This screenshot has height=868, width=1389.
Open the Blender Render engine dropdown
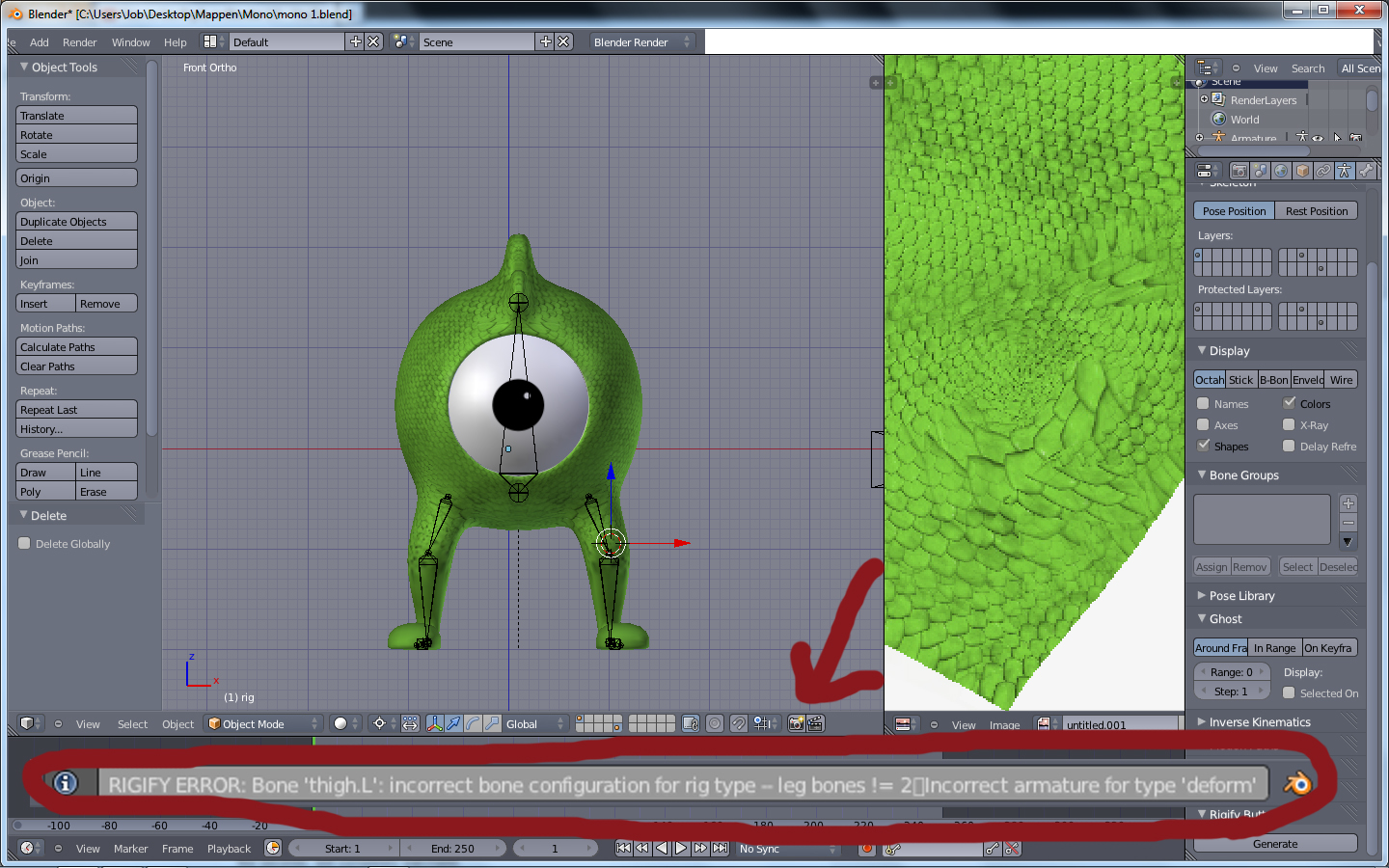click(x=641, y=41)
